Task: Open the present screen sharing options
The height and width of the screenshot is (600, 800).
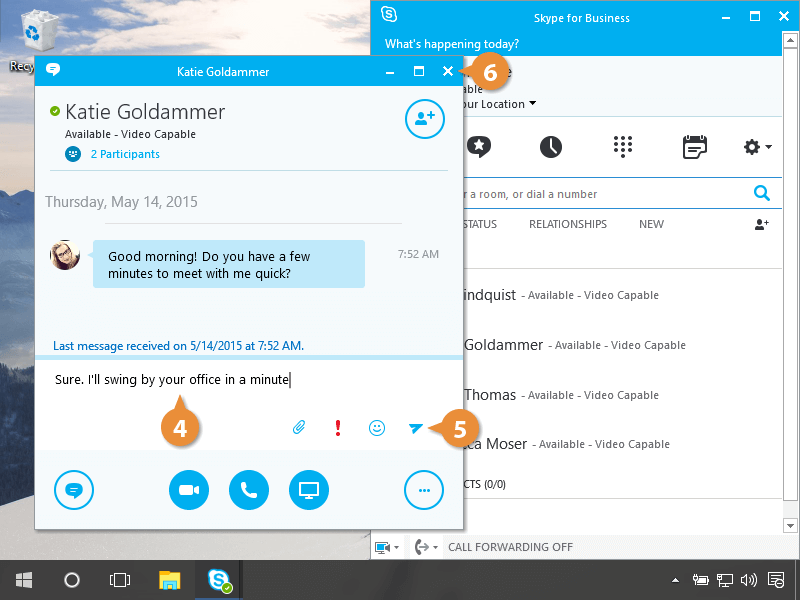Action: pyautogui.click(x=309, y=490)
